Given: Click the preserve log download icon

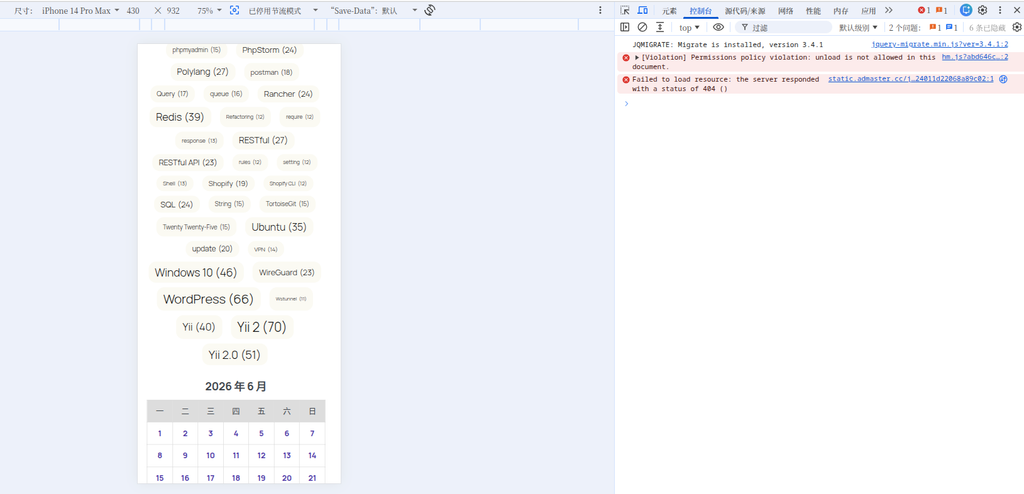Looking at the screenshot, I should coord(660,27).
